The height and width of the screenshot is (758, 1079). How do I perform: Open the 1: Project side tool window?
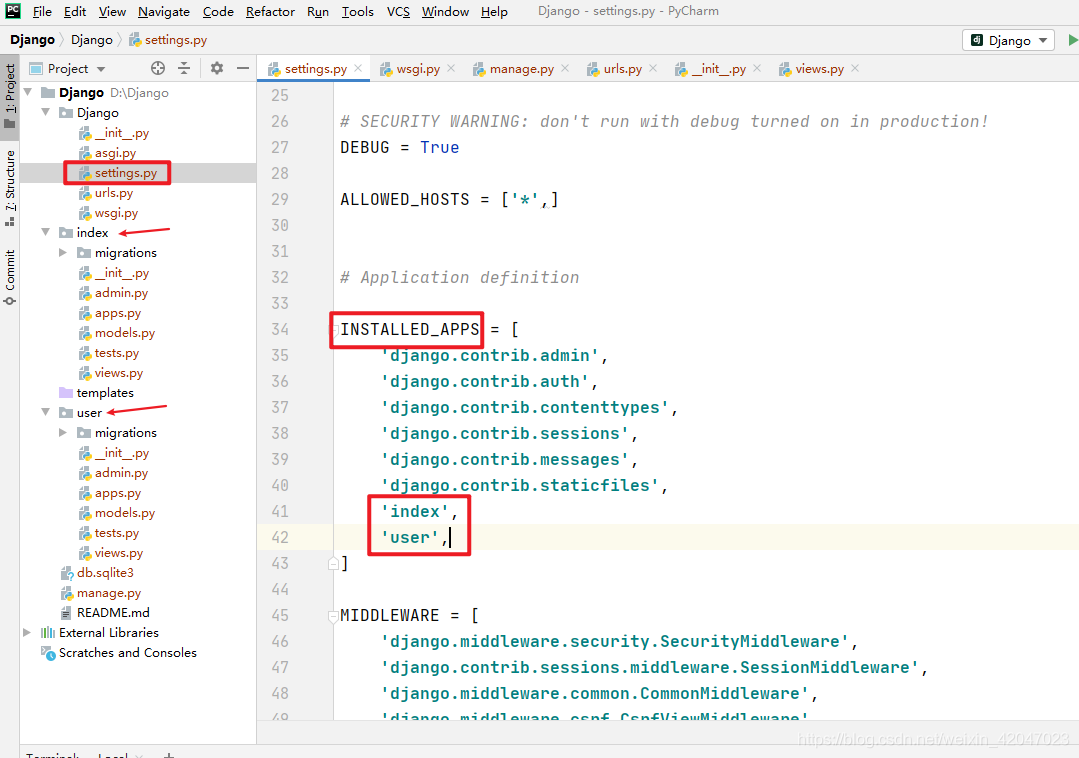pyautogui.click(x=10, y=96)
